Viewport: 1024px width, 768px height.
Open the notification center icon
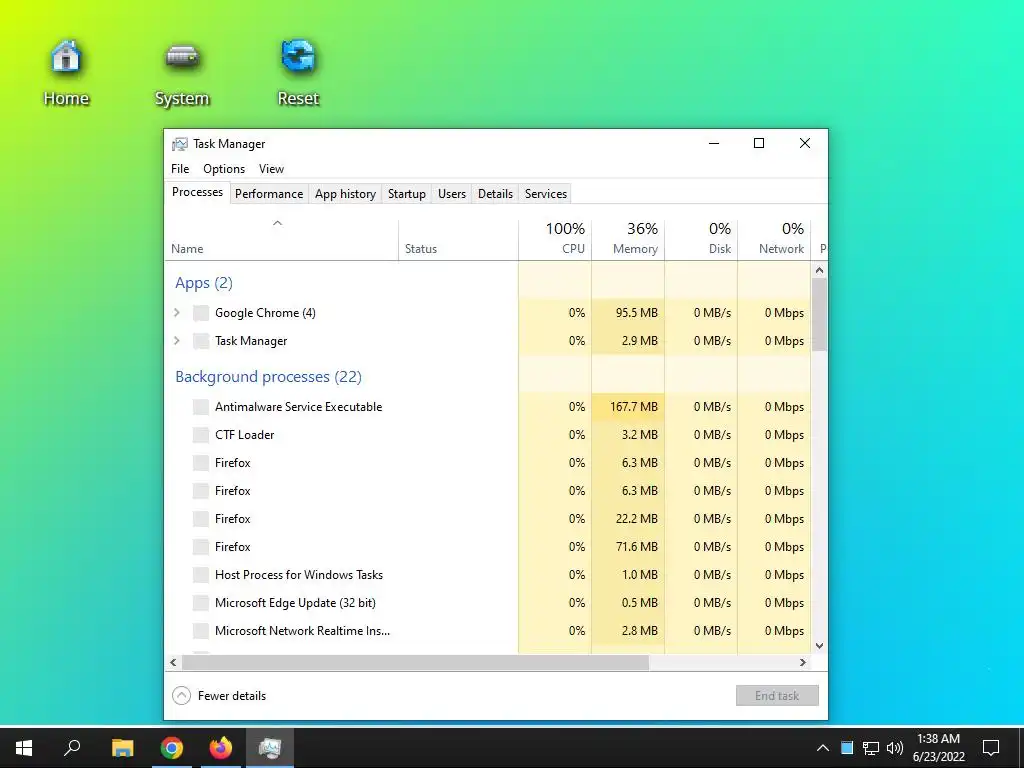pos(991,748)
